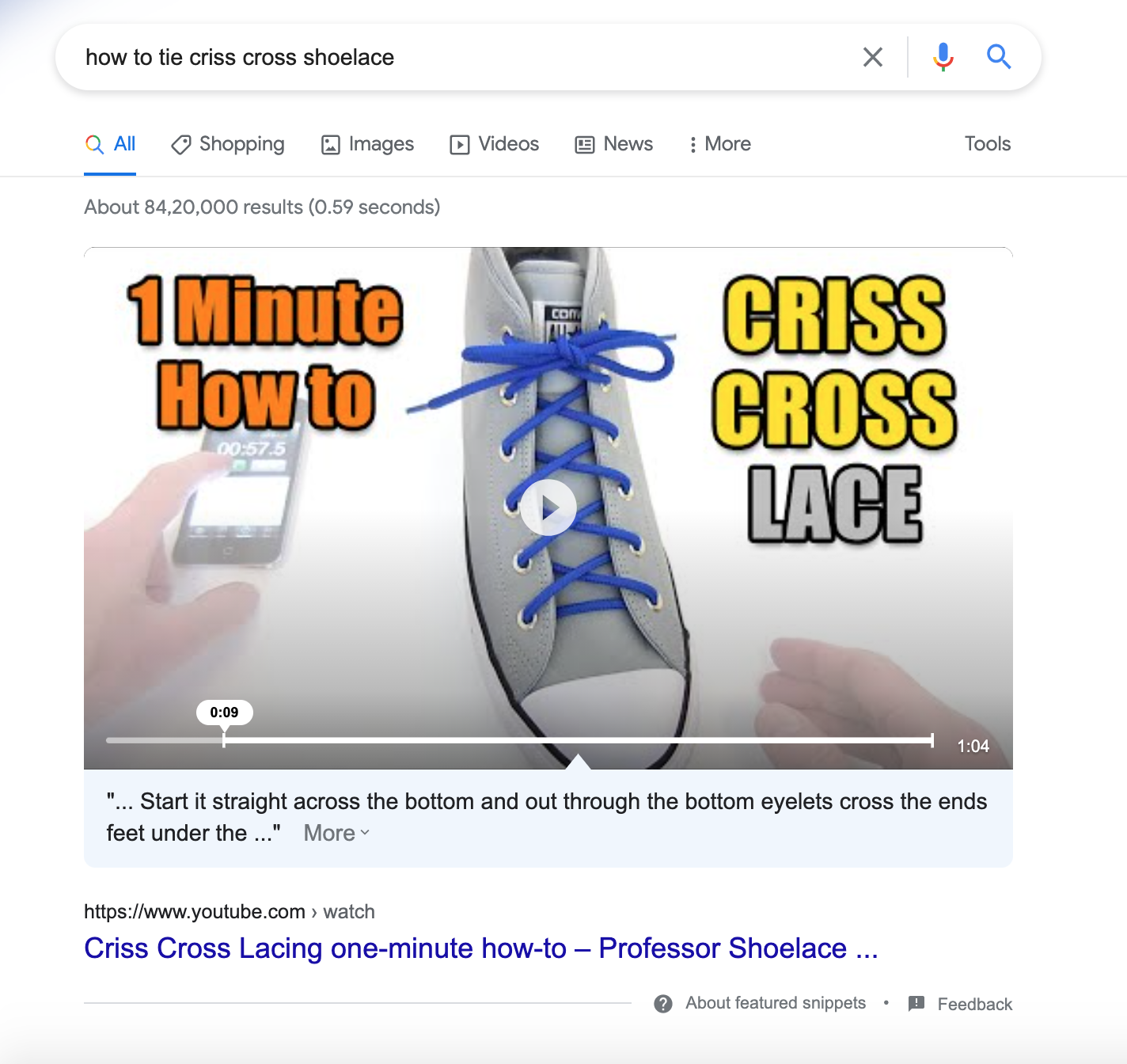This screenshot has height=1064, width=1127.
Task: Open the About featured snippets help icon
Action: pyautogui.click(x=663, y=1004)
